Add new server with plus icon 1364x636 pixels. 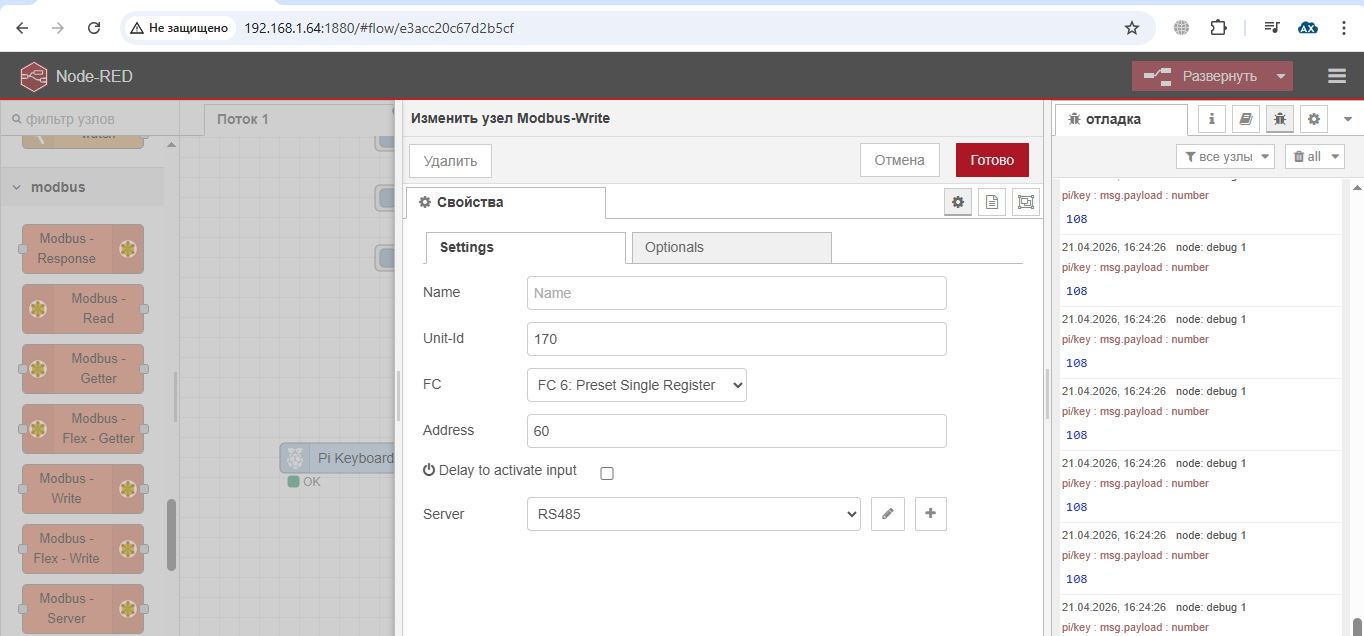(x=931, y=514)
